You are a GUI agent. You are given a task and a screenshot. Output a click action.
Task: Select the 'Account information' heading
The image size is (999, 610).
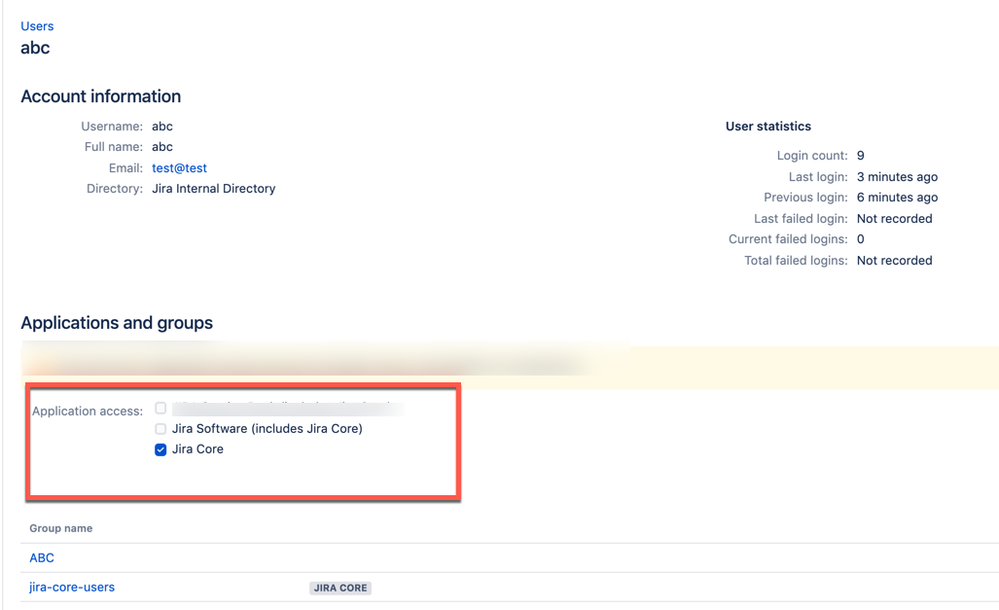[x=101, y=96]
